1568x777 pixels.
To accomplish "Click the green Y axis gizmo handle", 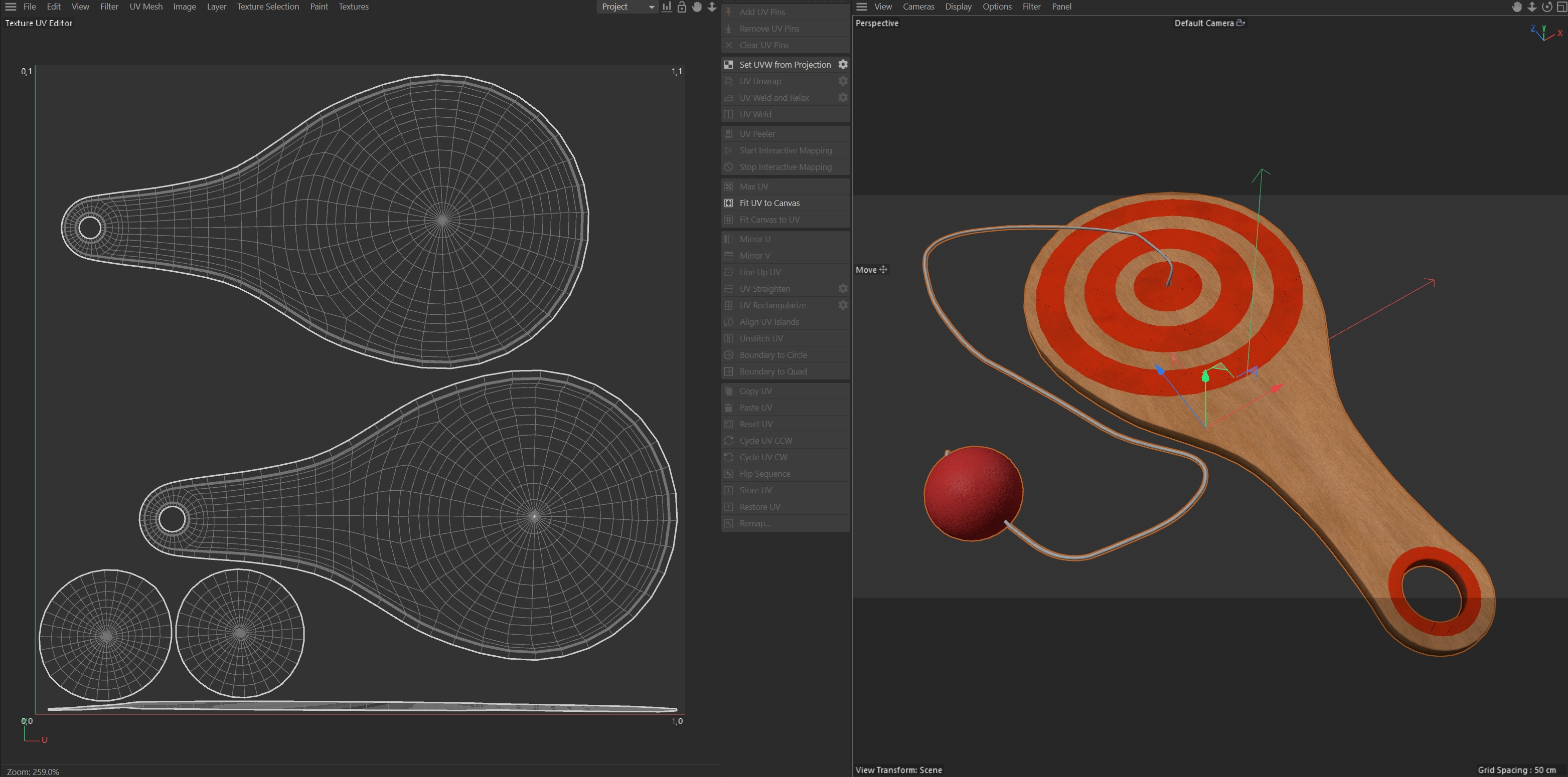I will (1205, 376).
